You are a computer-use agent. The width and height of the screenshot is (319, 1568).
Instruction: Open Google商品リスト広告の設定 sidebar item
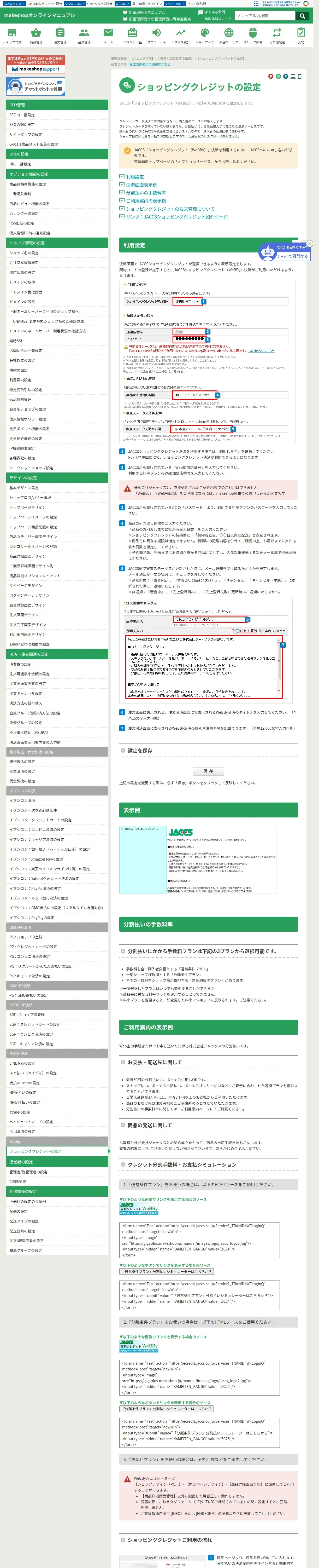pos(57,144)
